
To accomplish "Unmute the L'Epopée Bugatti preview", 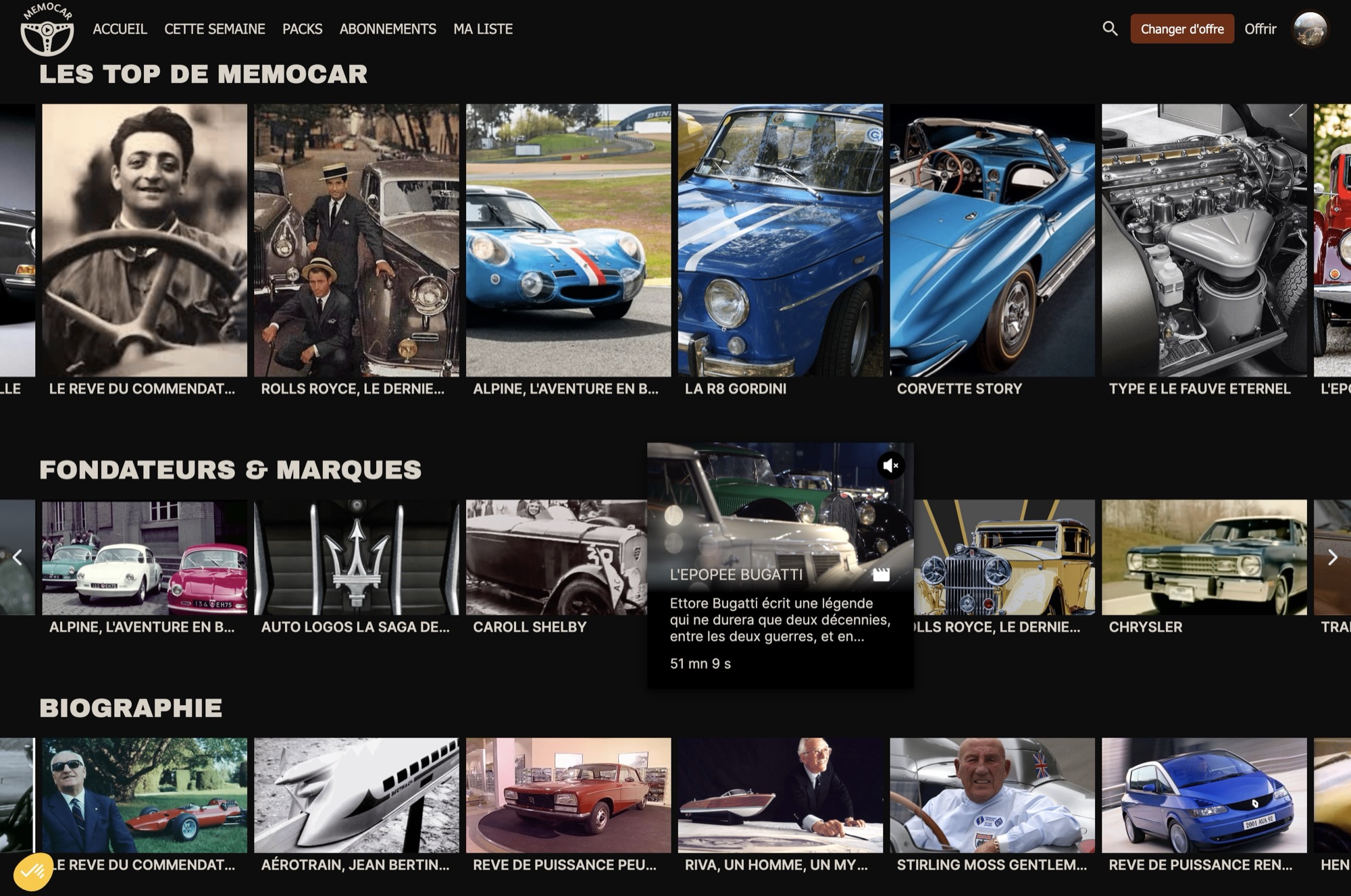I will (891, 465).
